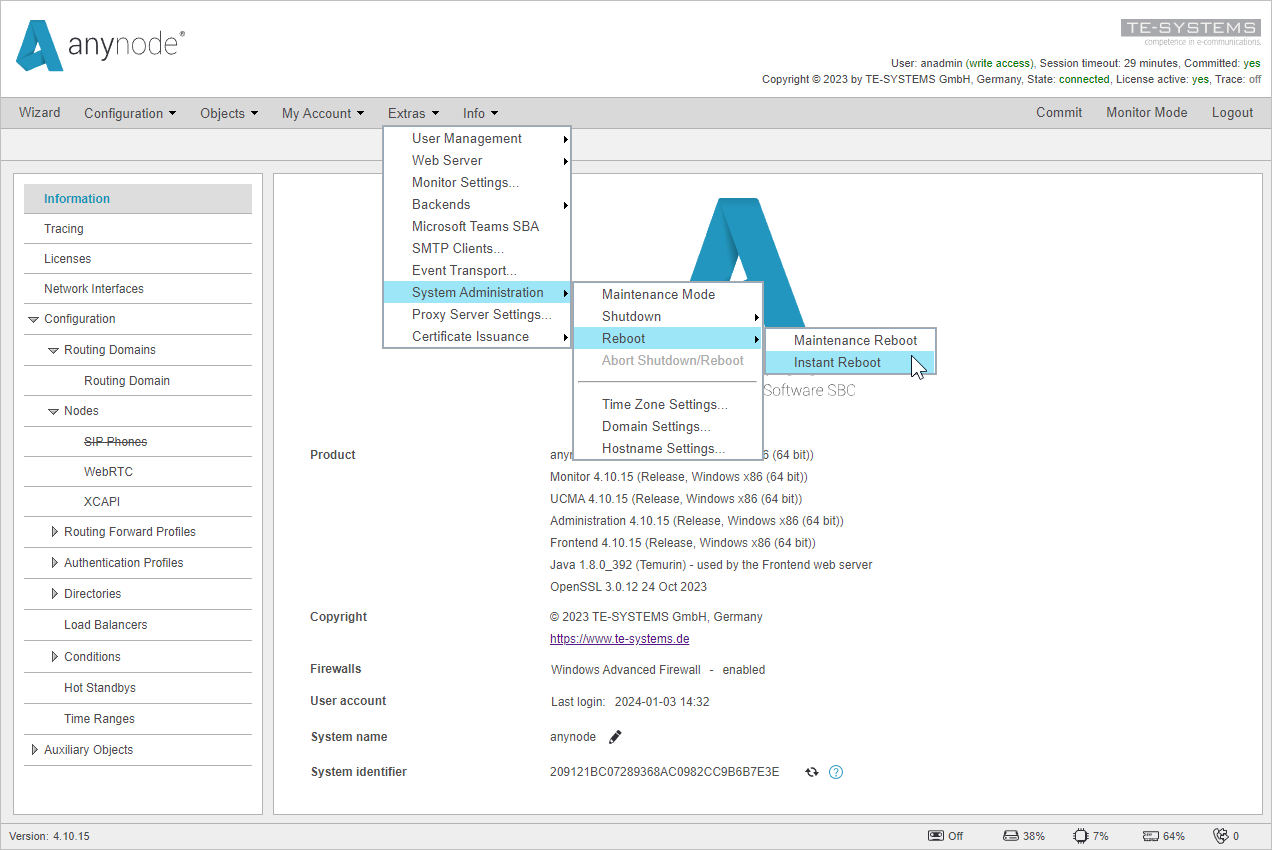
Task: Expand the Routing Forward Profiles section
Action: 54,531
